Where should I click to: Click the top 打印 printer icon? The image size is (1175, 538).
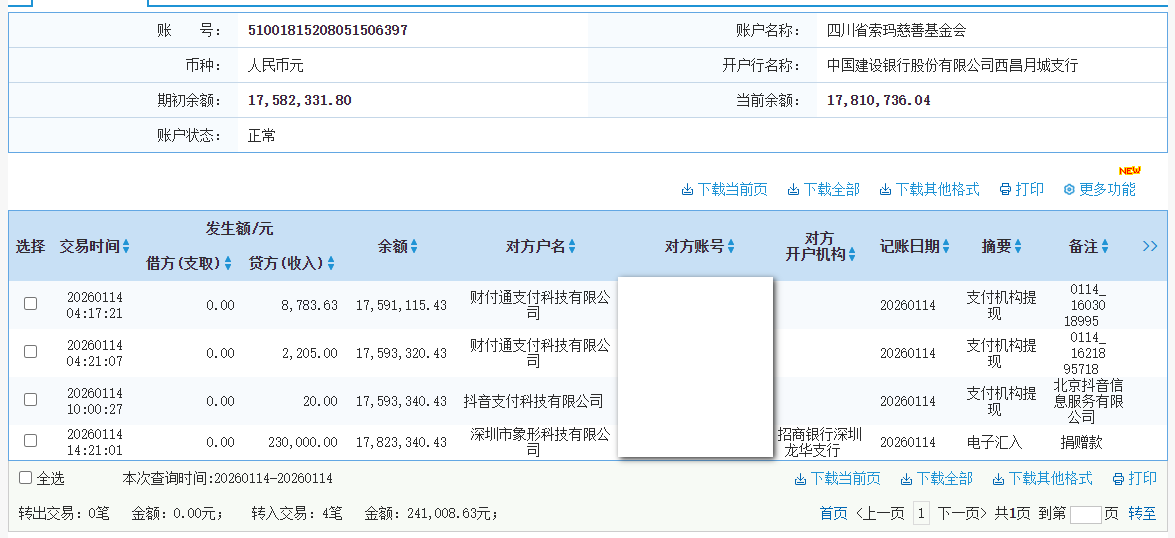1005,190
